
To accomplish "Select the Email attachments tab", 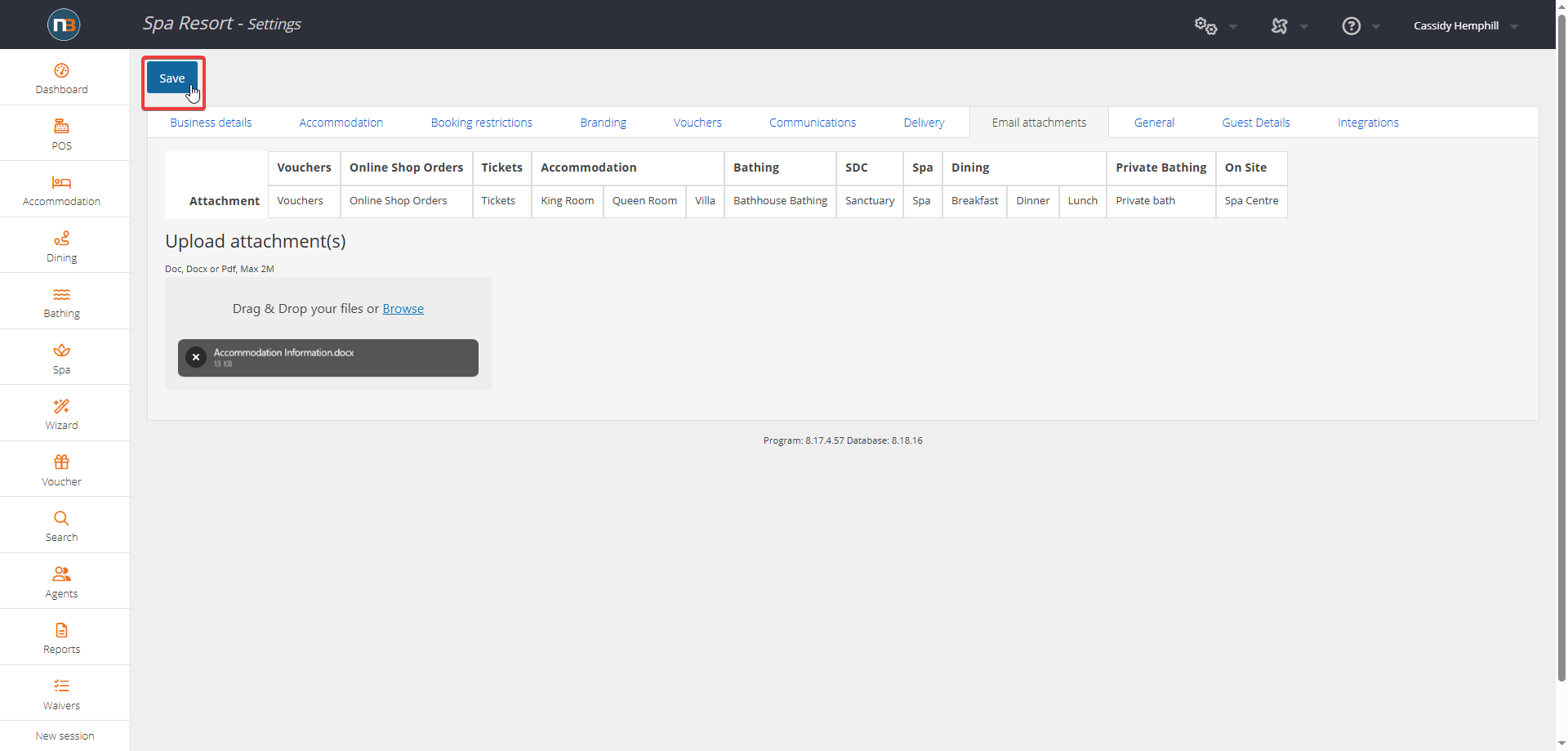I will [1039, 123].
